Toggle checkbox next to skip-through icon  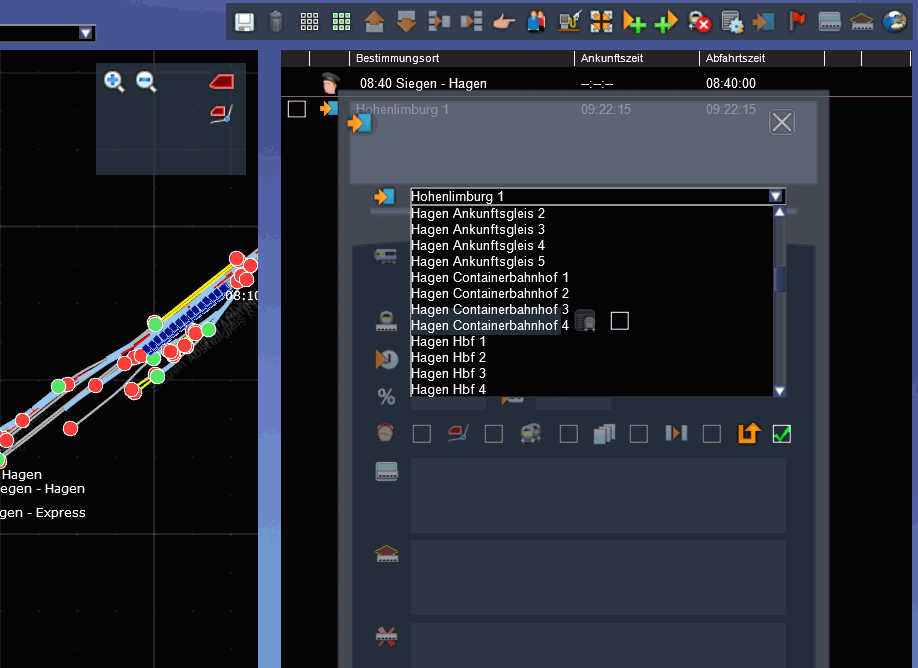tap(711, 434)
